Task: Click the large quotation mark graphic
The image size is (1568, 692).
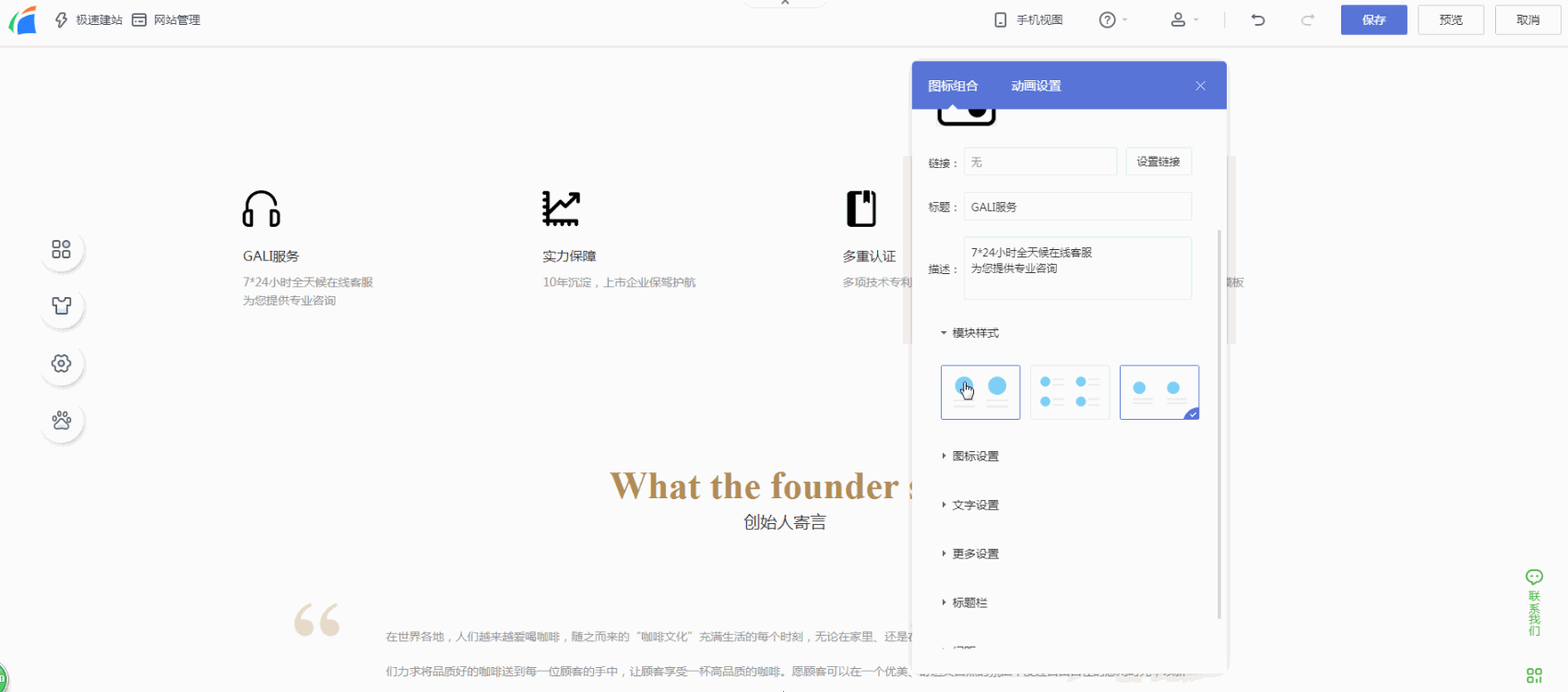Action: 316,620
